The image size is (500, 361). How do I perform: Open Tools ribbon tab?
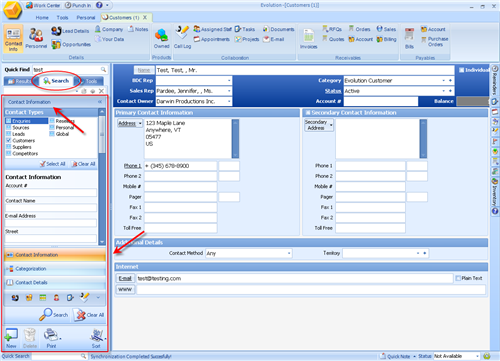tap(62, 18)
